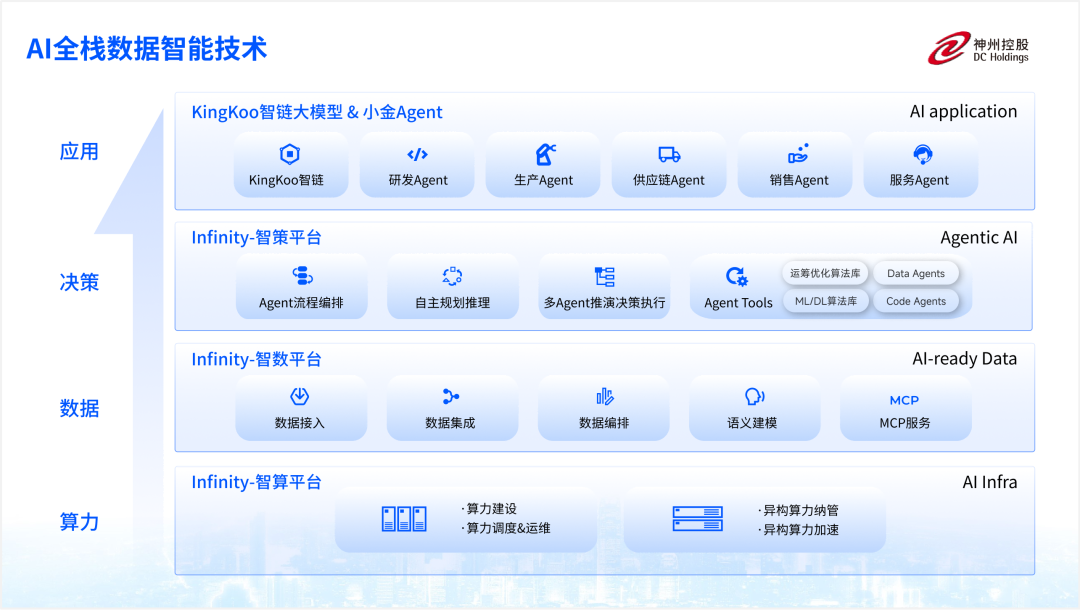Select the Data Agents pill

click(915, 273)
